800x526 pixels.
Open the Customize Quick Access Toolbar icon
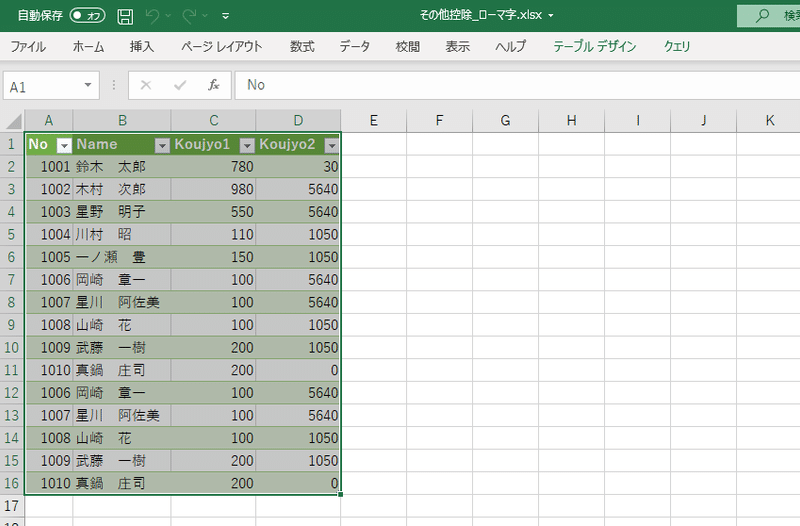tap(226, 16)
